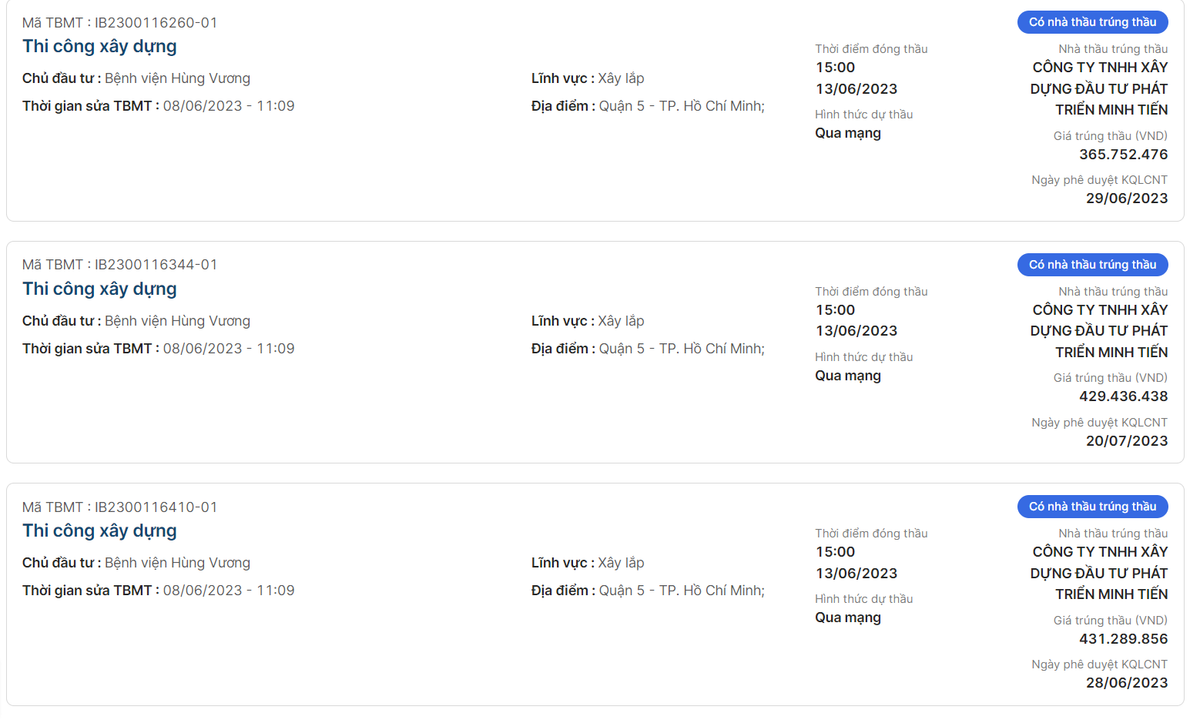Open winning contractor Minh Tiến in the third tender
This screenshot has height=719, width=1200.
(x=1099, y=573)
